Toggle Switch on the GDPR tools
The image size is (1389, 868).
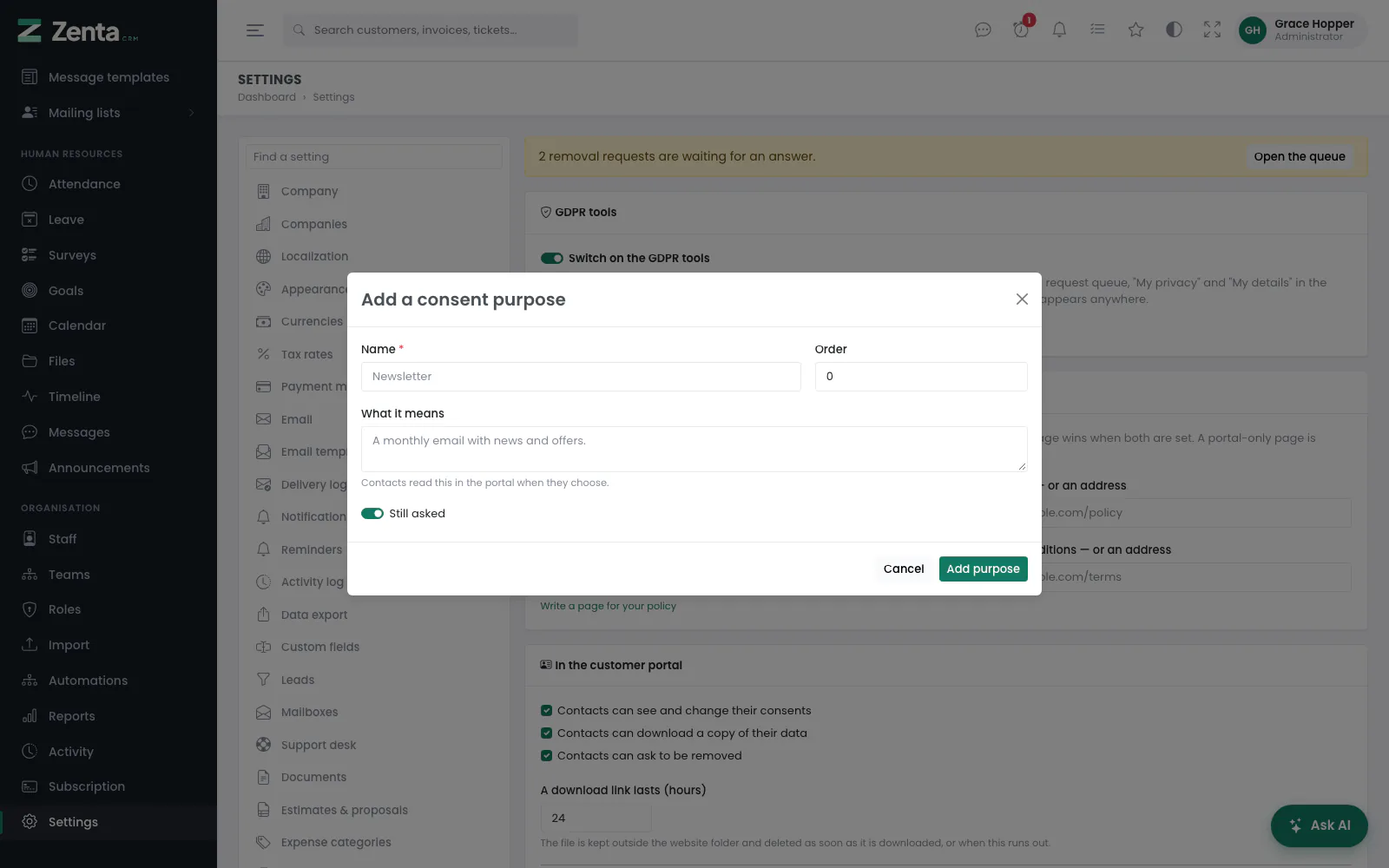click(x=552, y=259)
